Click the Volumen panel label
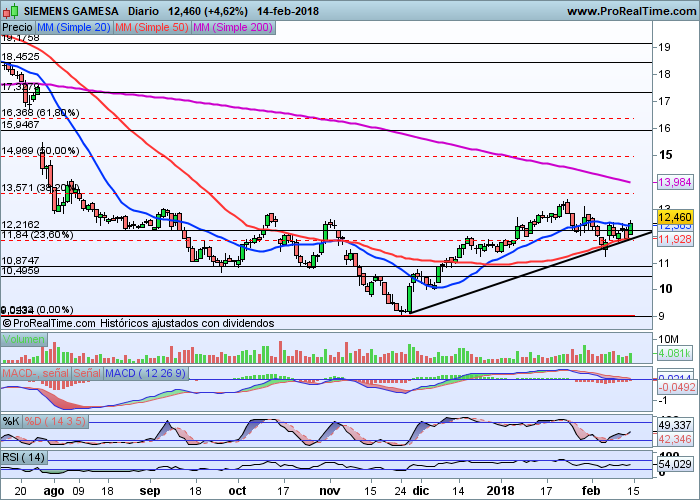The width and height of the screenshot is (700, 500). point(23,340)
